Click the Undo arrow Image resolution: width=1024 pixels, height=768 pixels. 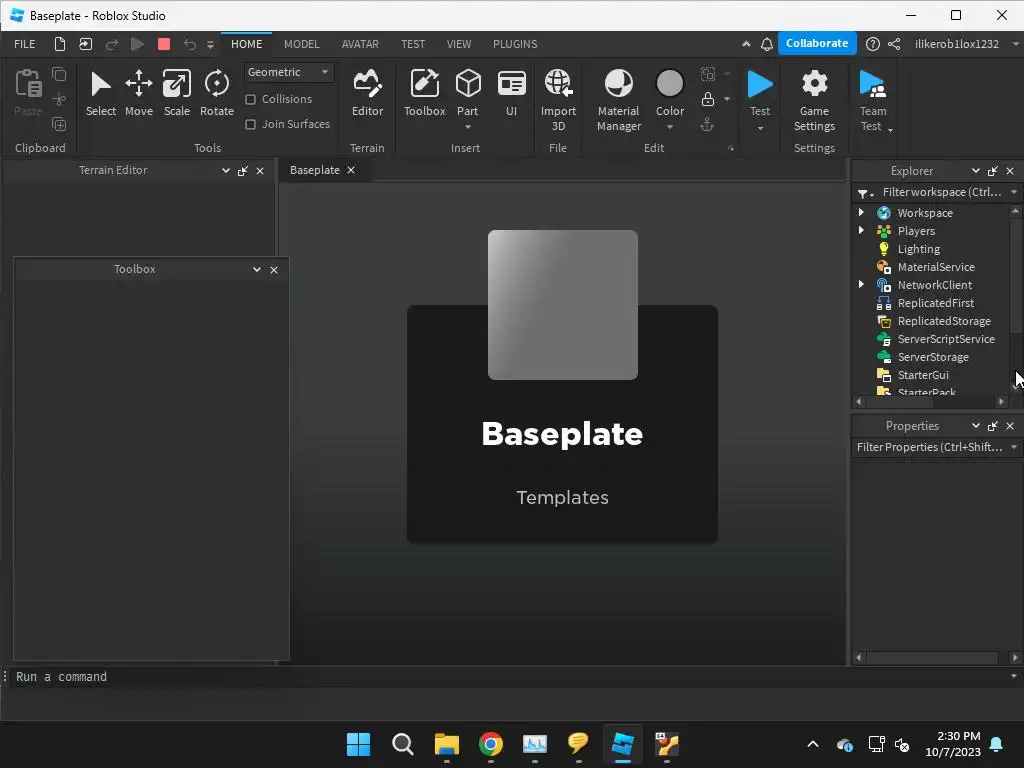(x=189, y=44)
